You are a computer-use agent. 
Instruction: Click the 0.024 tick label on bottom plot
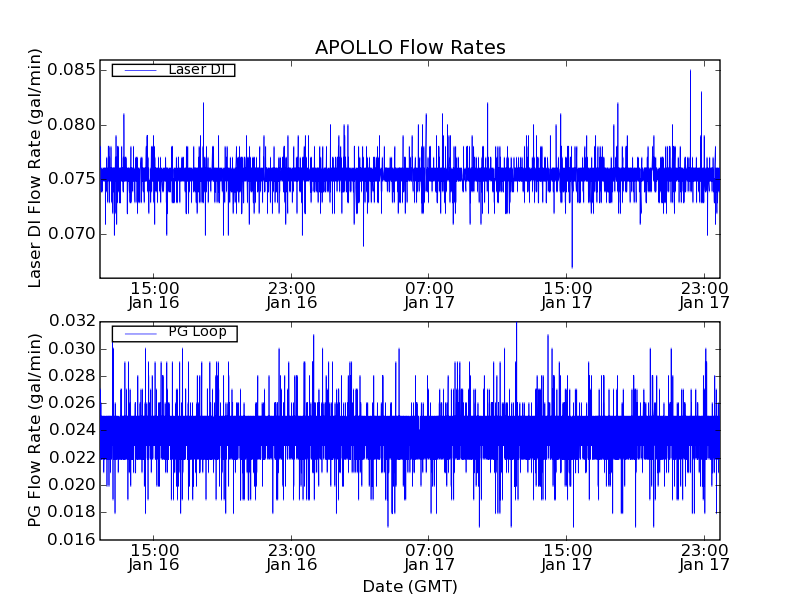(72, 430)
